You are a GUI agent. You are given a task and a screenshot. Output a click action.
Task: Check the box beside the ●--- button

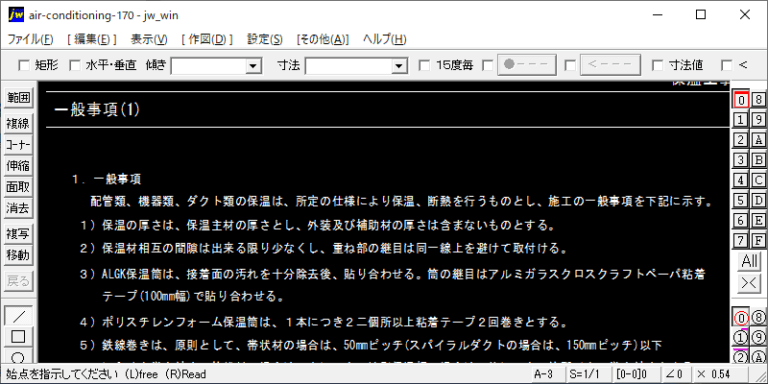[x=488, y=65]
